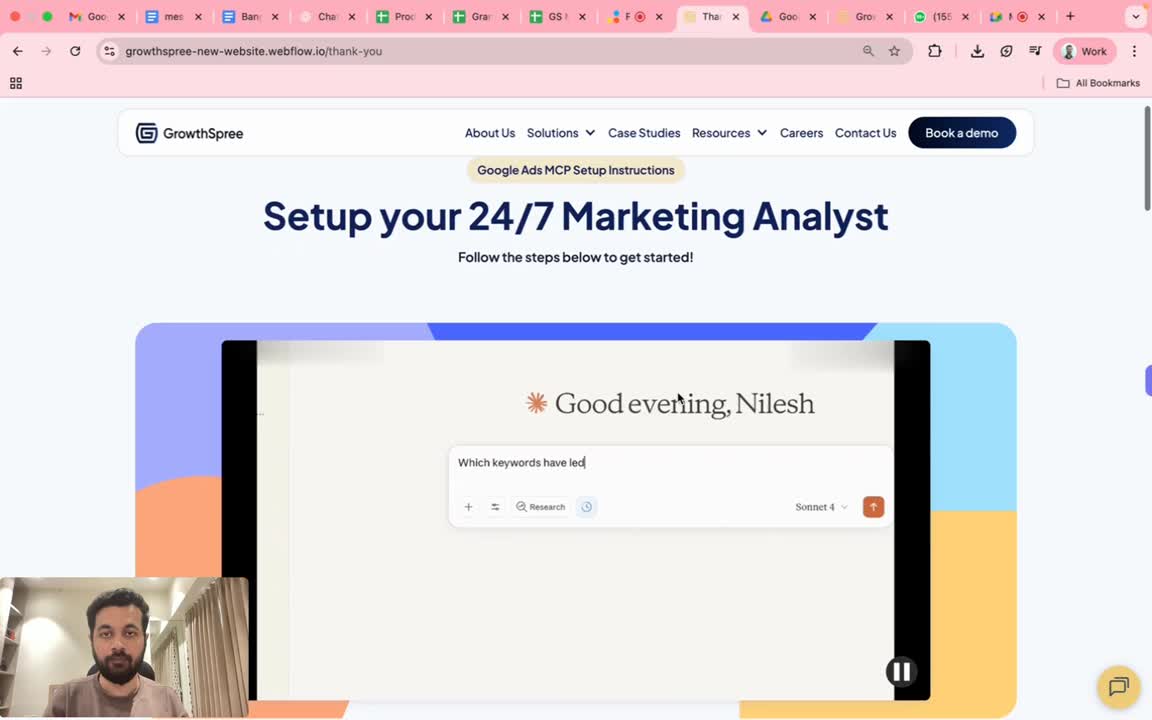This screenshot has height=720, width=1152.
Task: Go back to the previous page
Action: coord(18,51)
